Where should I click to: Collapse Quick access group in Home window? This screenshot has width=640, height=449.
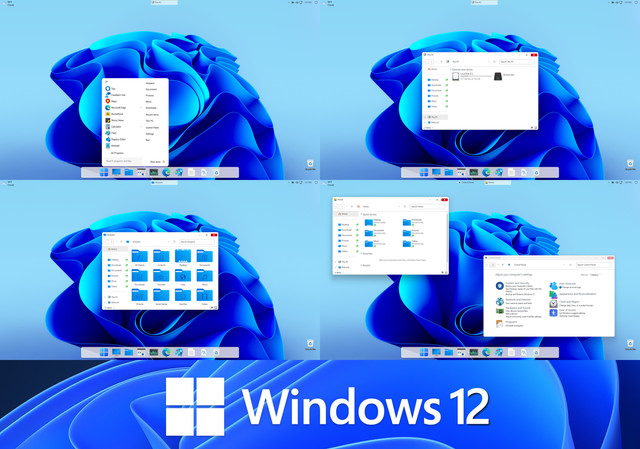pos(361,214)
